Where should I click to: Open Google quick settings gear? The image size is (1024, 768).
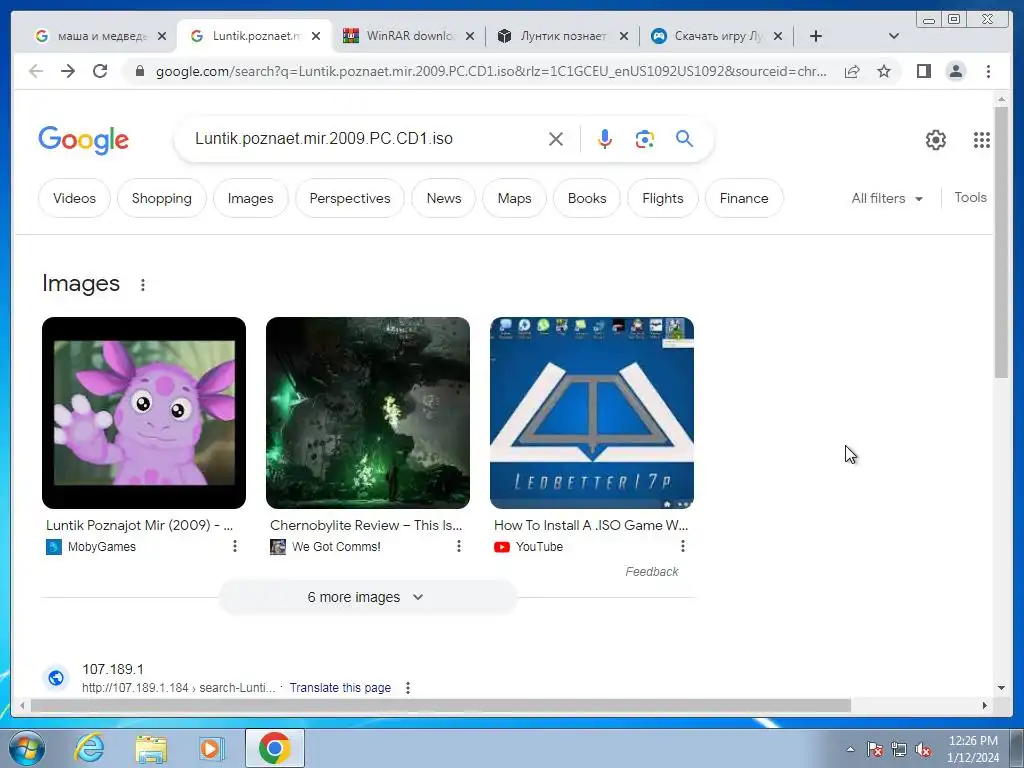pyautogui.click(x=936, y=140)
